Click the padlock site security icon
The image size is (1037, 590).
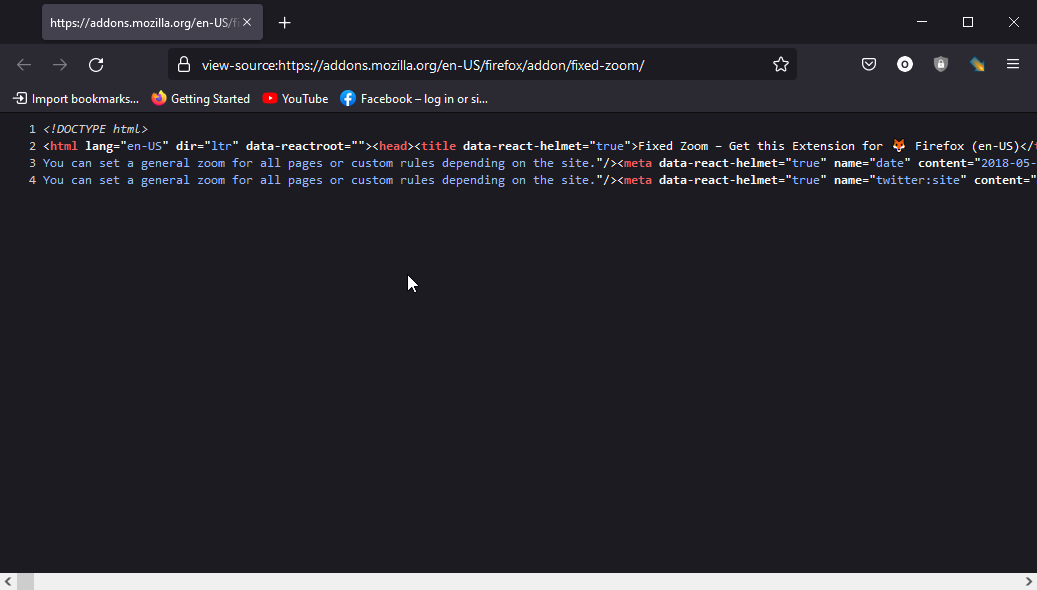(x=184, y=65)
